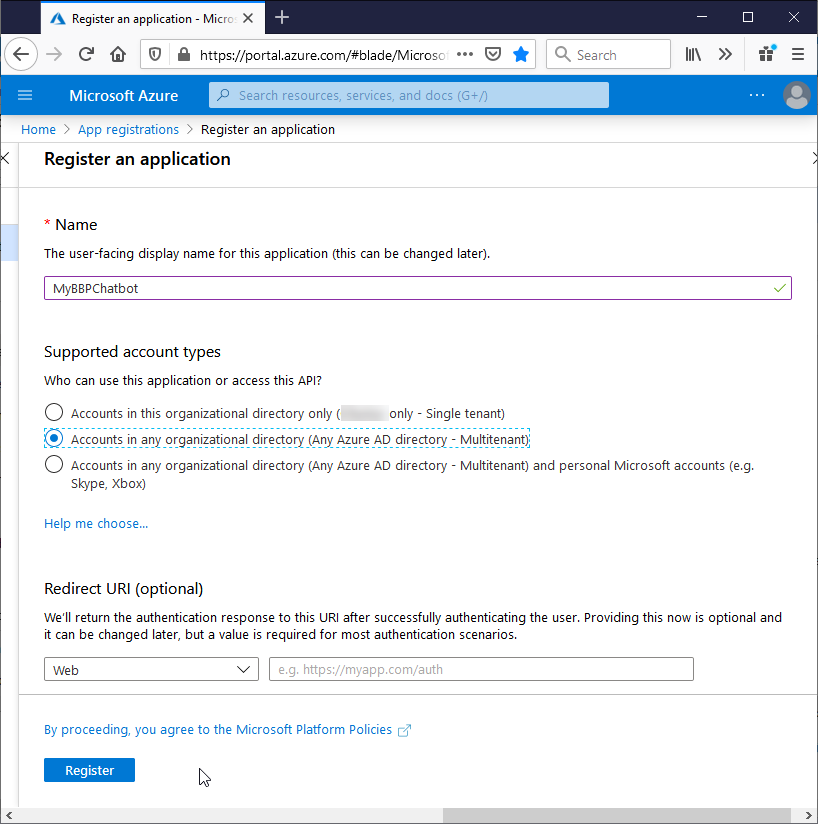Toggle the bookmark star

coord(521,54)
